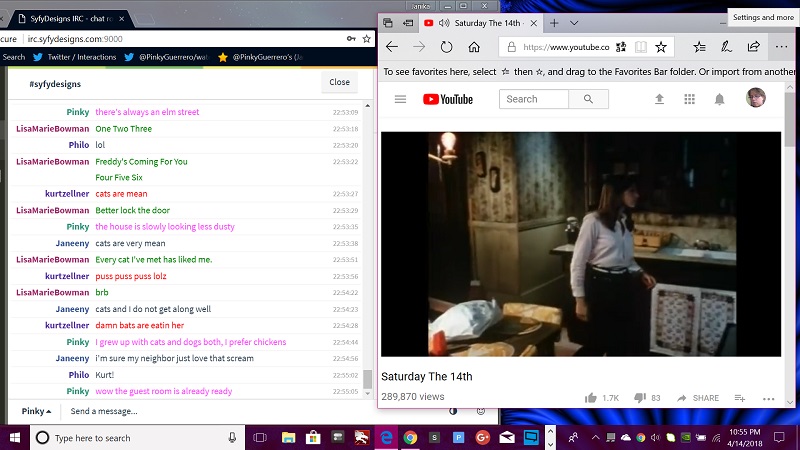Click kurtzellner nick on 'cats are mean'
800x450 pixels.
[x=67, y=194]
